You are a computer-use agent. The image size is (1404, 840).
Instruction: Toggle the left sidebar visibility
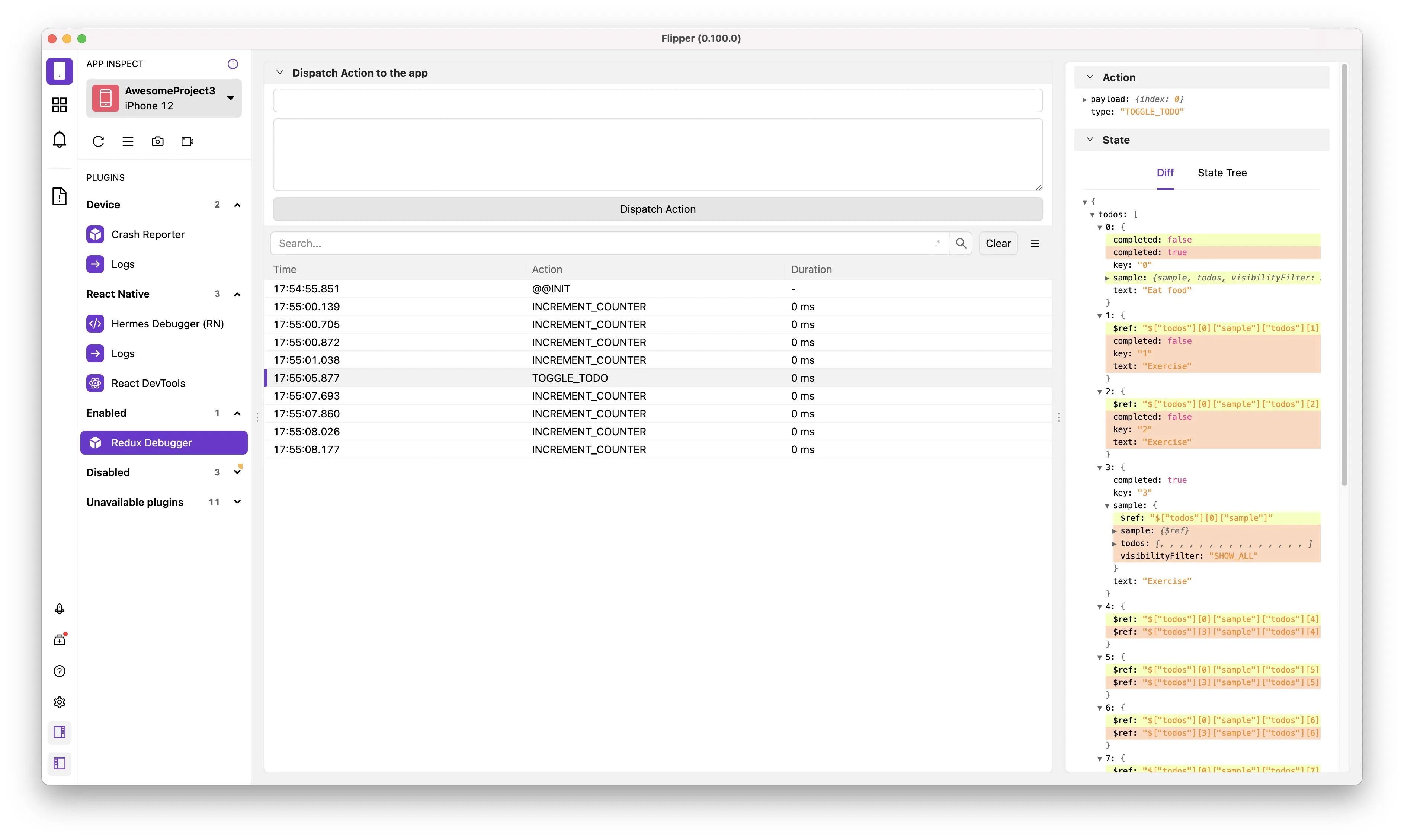pyautogui.click(x=60, y=764)
